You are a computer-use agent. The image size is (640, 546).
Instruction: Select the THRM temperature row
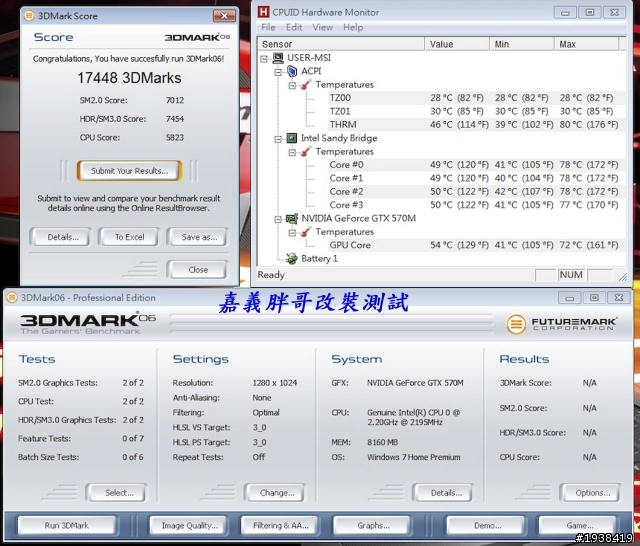477,125
